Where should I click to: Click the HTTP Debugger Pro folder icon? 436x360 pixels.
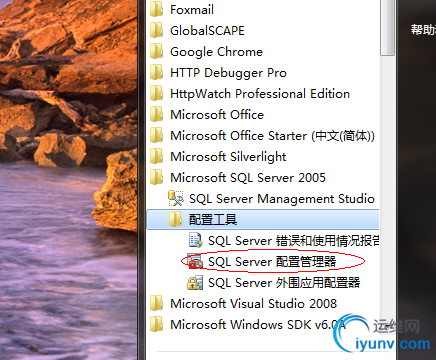coord(156,72)
